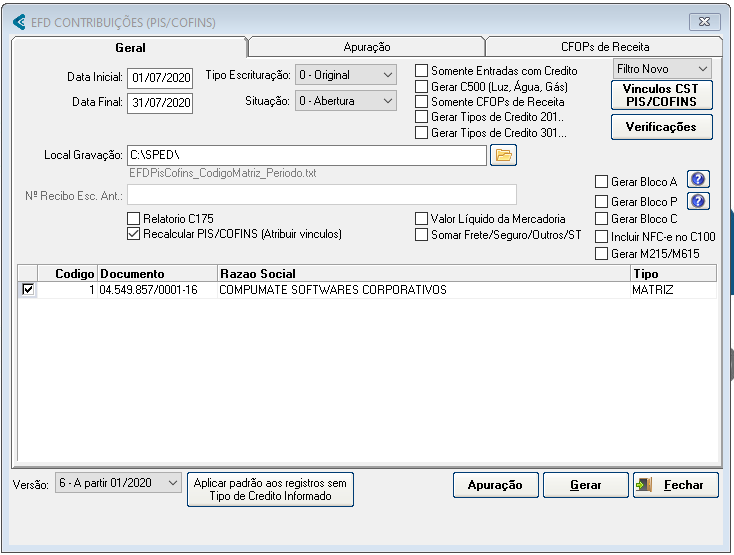Click the Verificações button

coord(661,128)
